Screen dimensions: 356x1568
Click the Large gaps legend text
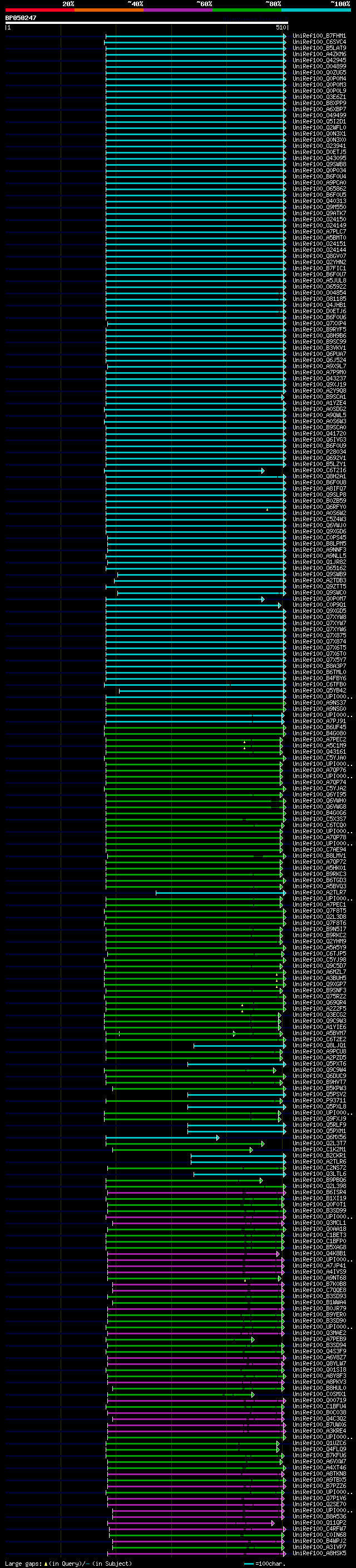click(24, 1563)
